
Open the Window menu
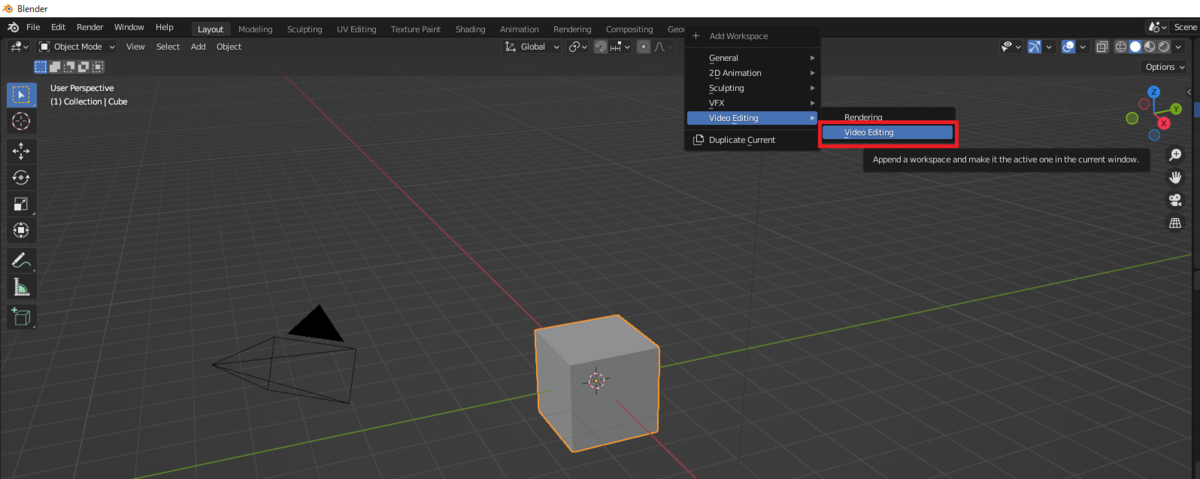pyautogui.click(x=129, y=28)
